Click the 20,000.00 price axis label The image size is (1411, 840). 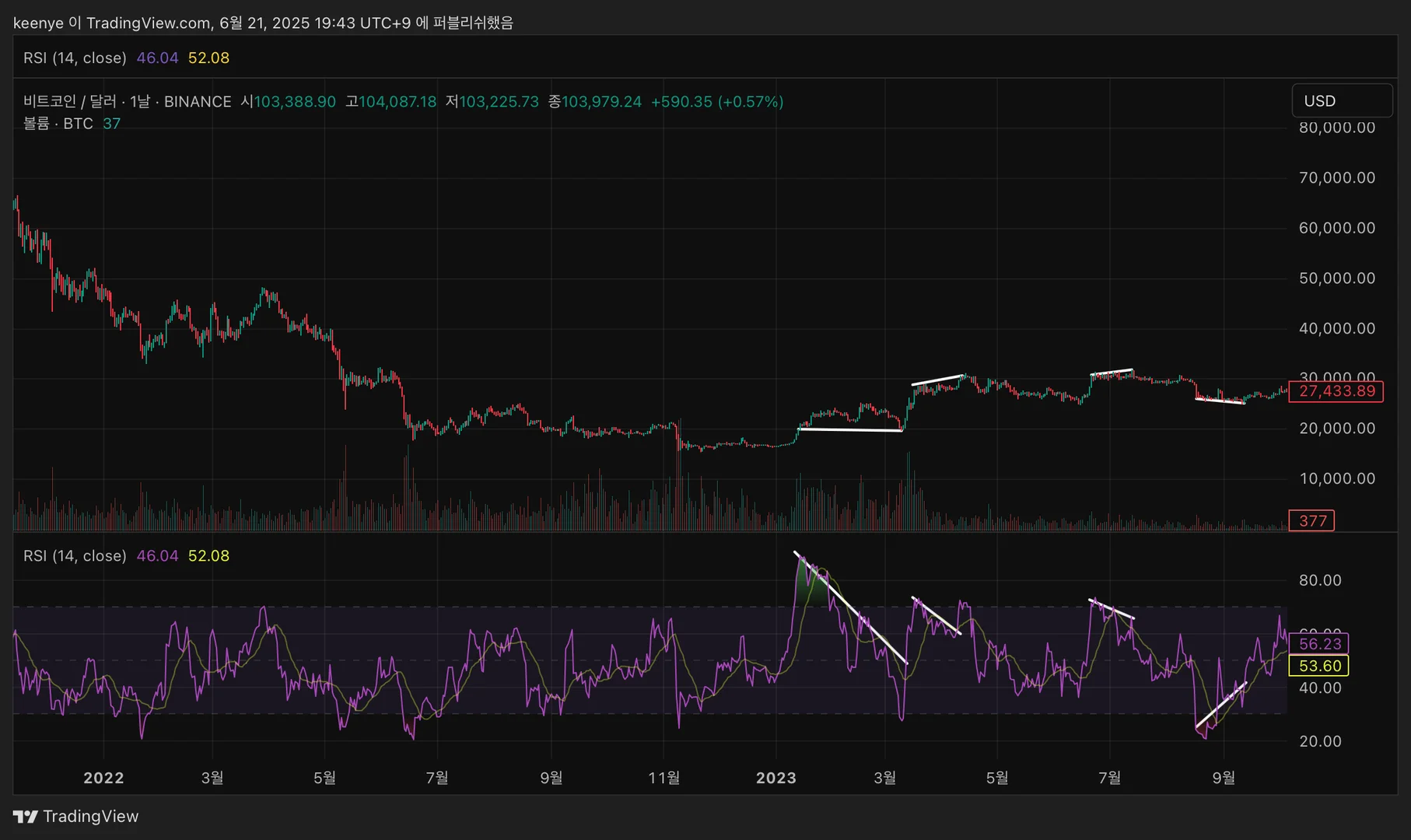click(x=1337, y=429)
